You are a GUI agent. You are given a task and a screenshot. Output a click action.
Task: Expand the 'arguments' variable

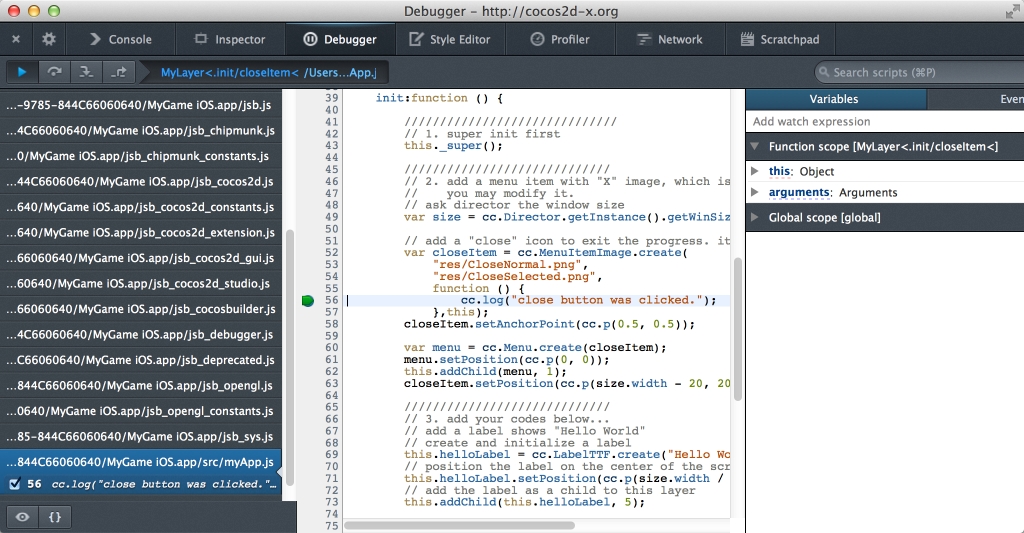[x=755, y=192]
